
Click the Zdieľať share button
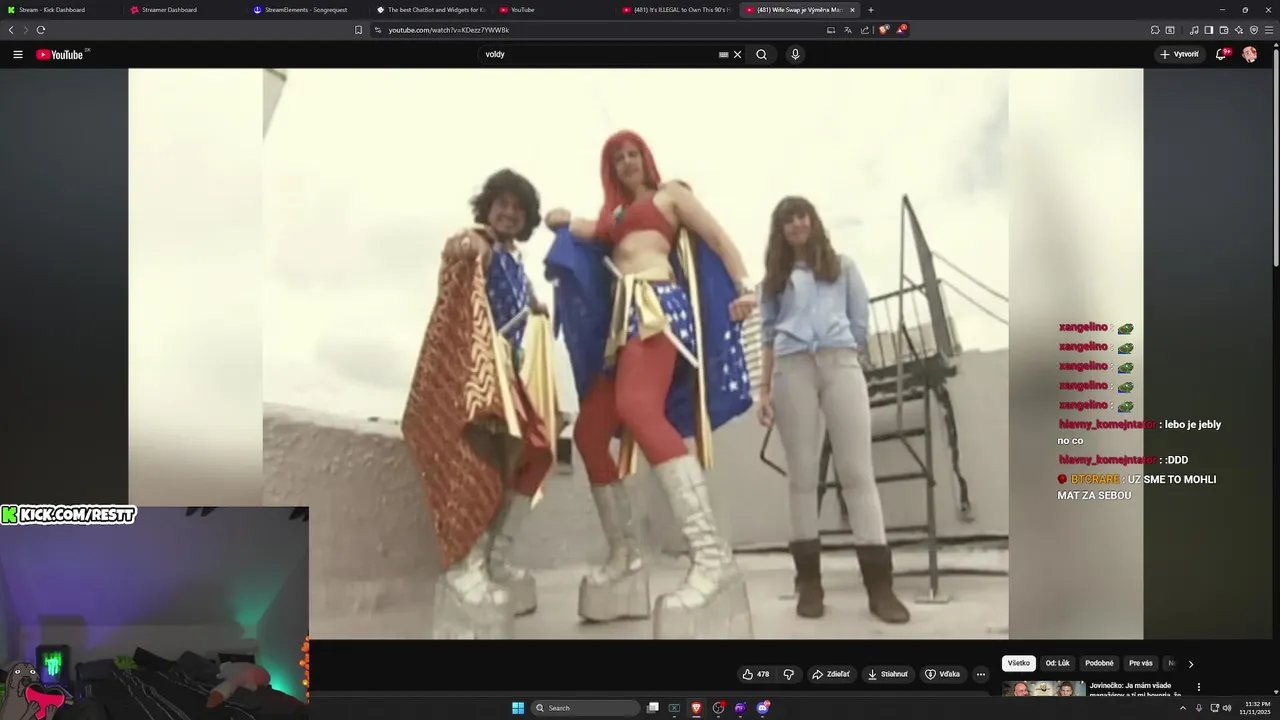[831, 674]
